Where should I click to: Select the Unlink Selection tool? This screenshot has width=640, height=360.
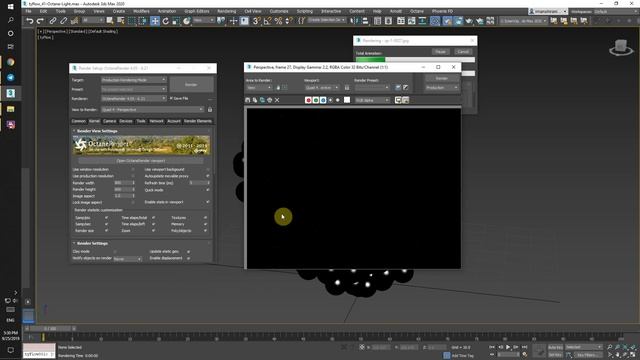(64, 21)
